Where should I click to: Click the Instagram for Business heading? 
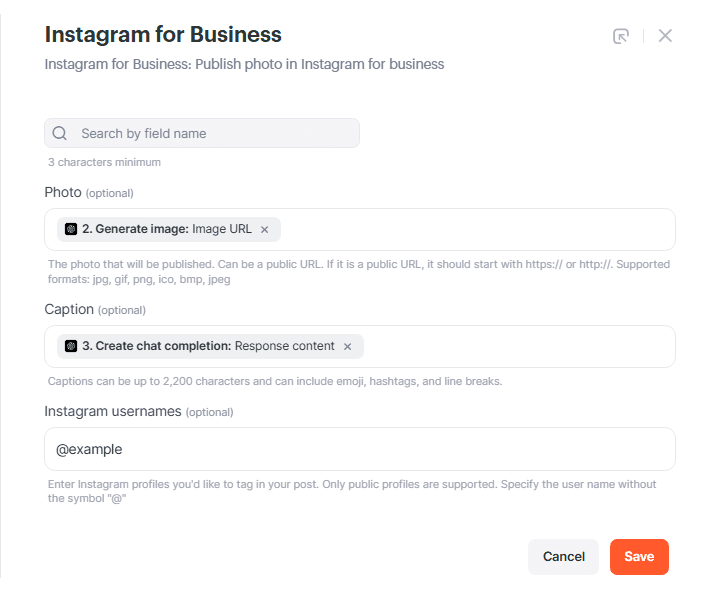point(163,34)
